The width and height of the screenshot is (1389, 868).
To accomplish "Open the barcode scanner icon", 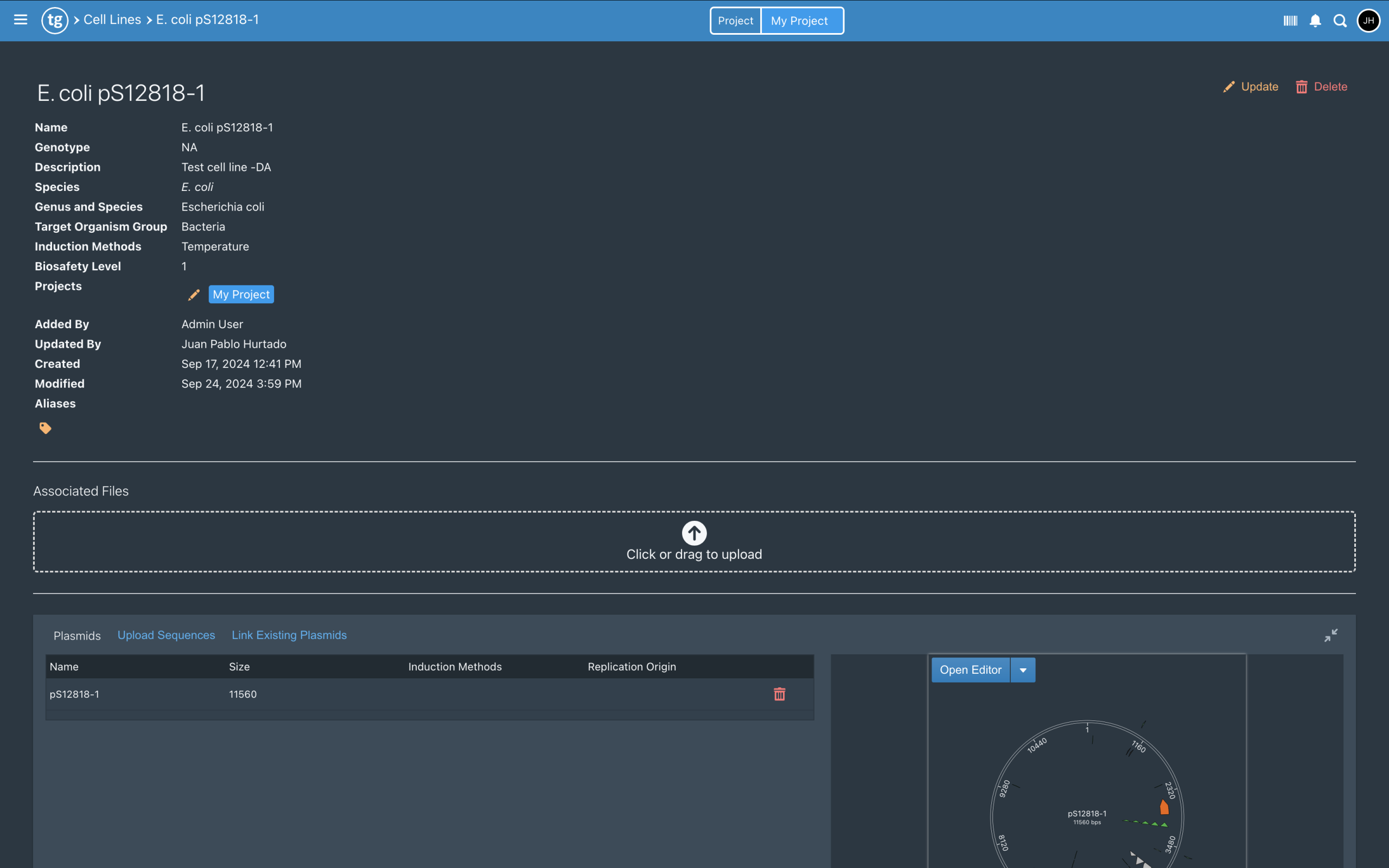I will 1290,21.
